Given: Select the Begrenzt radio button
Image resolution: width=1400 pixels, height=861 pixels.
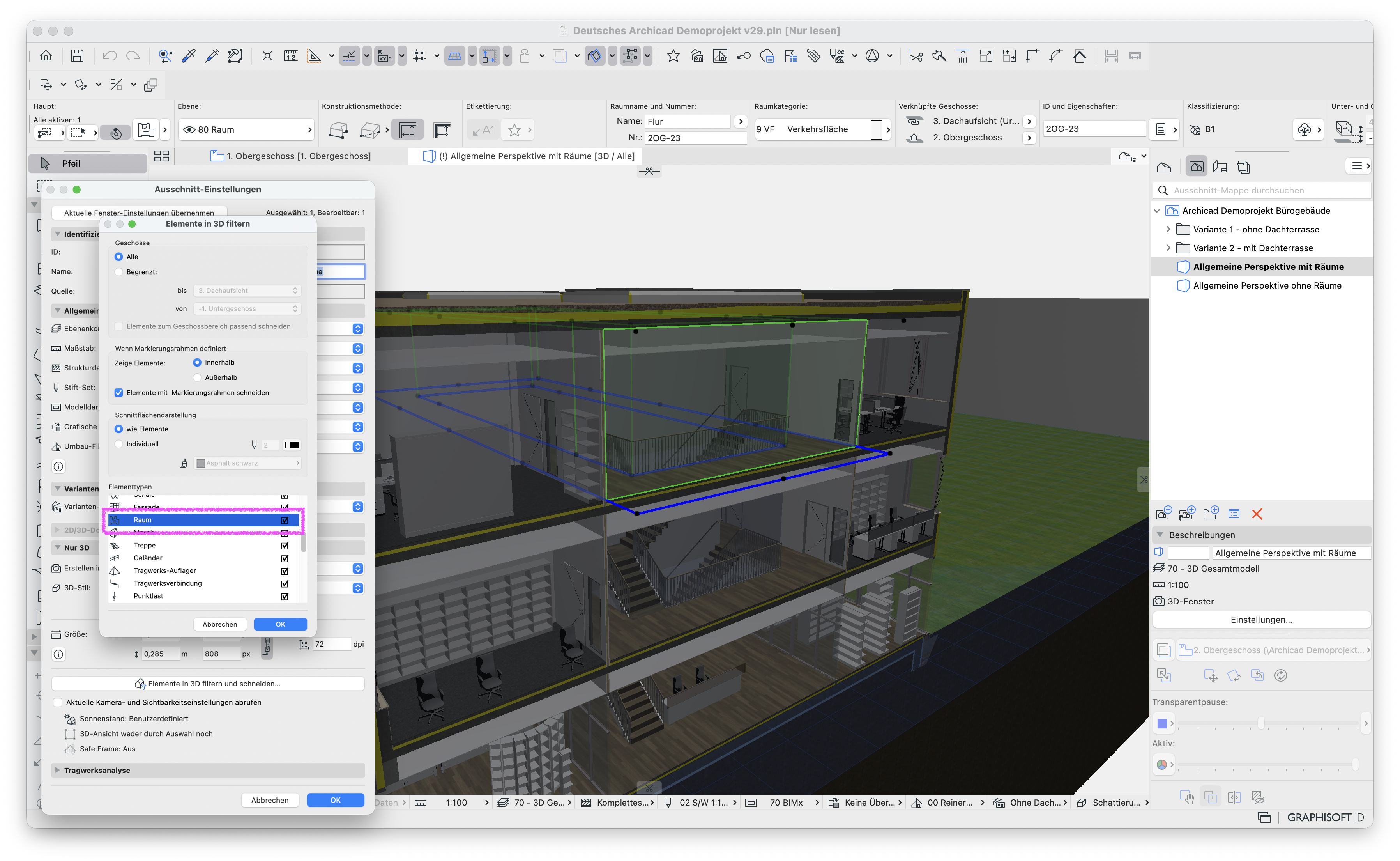Looking at the screenshot, I should (x=118, y=272).
